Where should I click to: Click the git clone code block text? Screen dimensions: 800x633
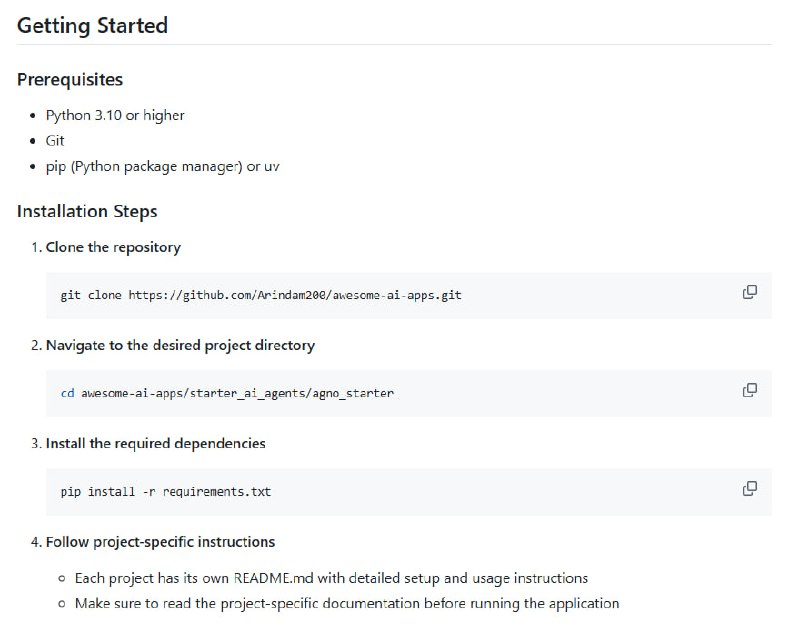260,296
